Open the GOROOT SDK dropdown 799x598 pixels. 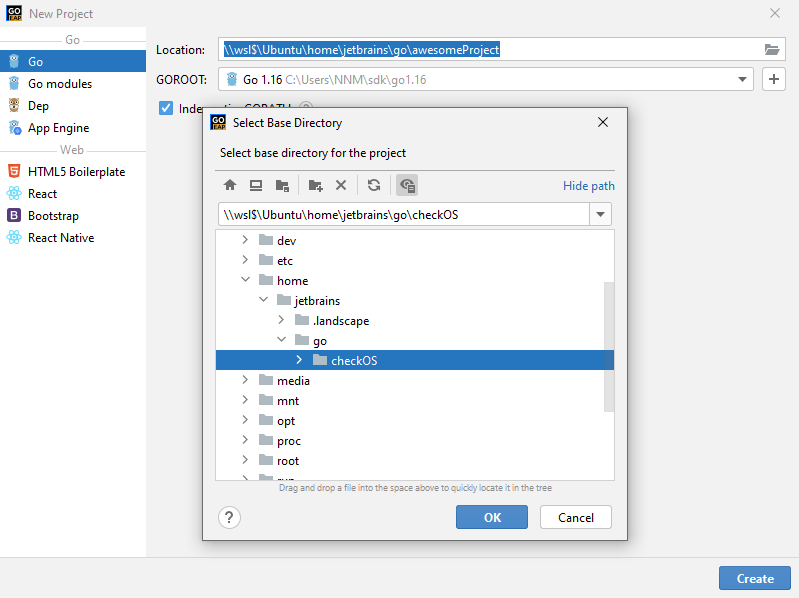tap(742, 79)
